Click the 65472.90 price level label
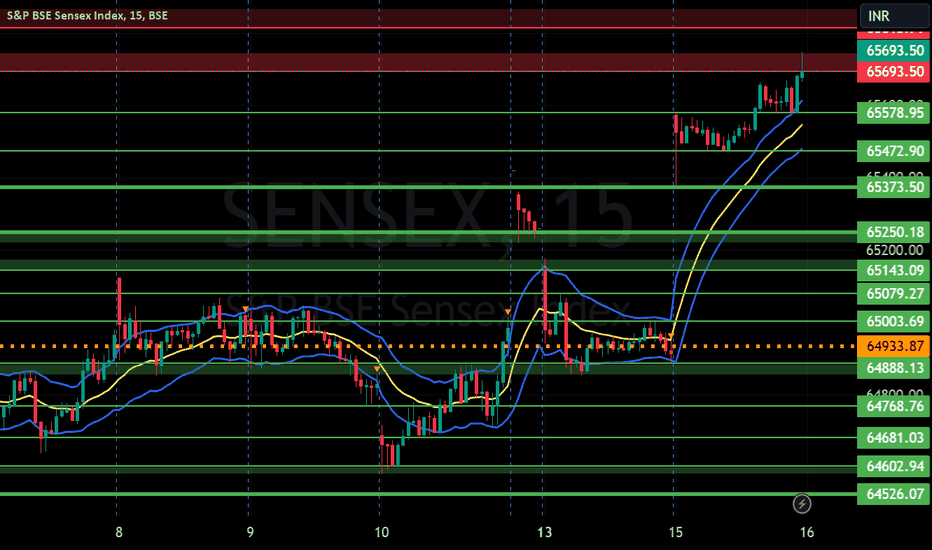The width and height of the screenshot is (932, 550). click(893, 151)
